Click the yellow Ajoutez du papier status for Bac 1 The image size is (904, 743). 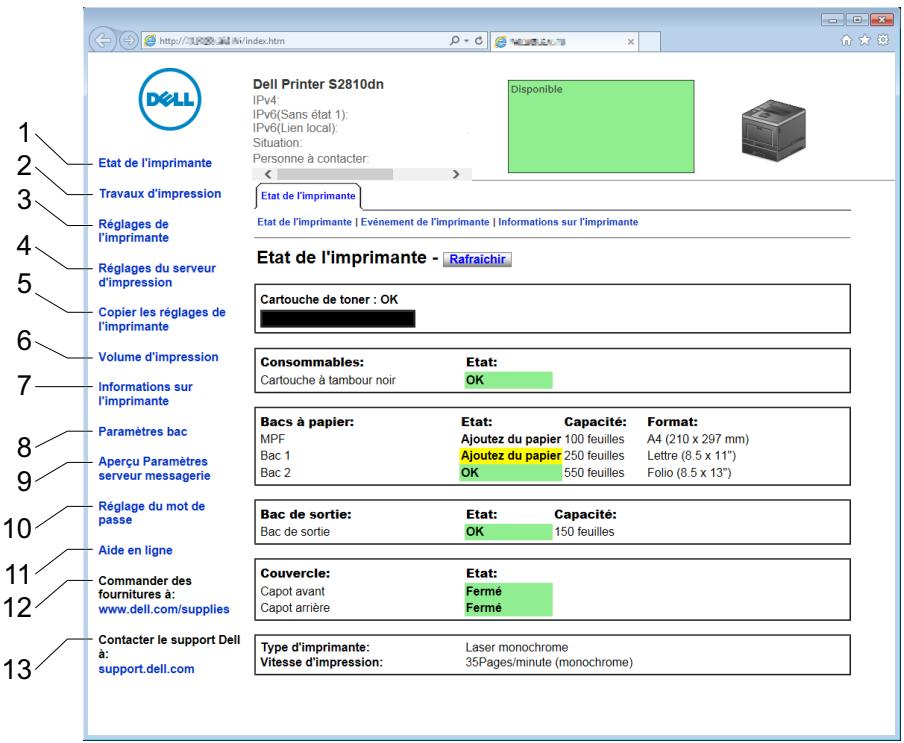(x=511, y=455)
